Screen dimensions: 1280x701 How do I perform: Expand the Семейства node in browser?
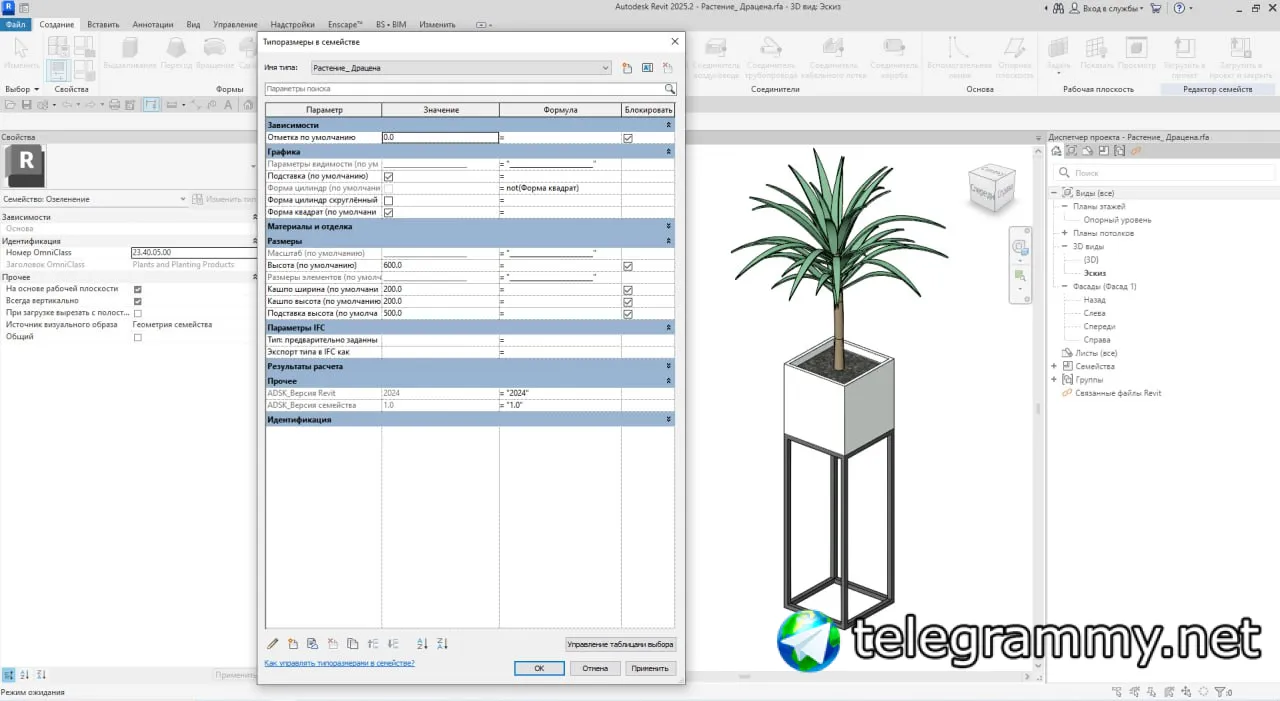1054,366
